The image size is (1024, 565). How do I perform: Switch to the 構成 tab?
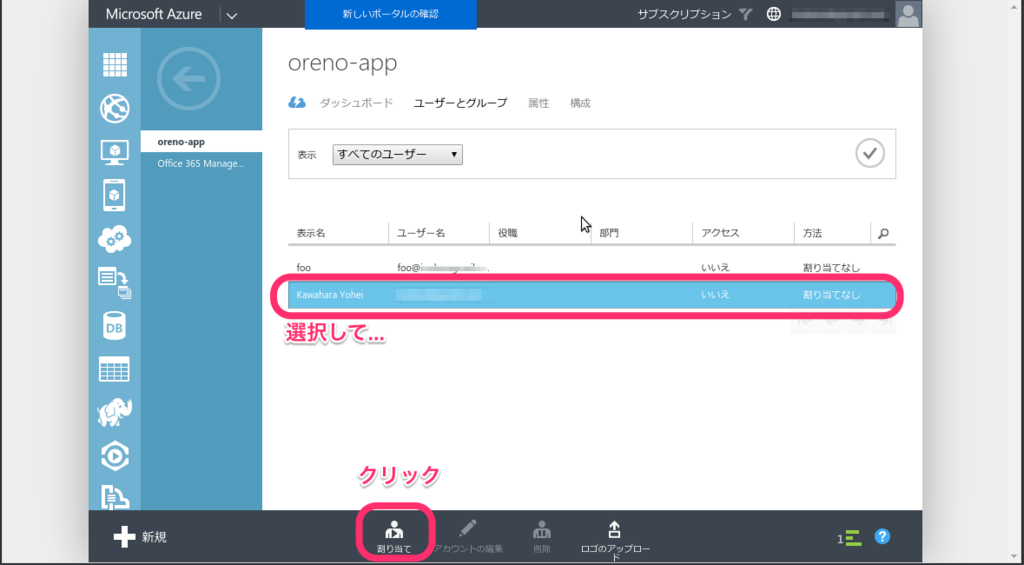click(580, 103)
